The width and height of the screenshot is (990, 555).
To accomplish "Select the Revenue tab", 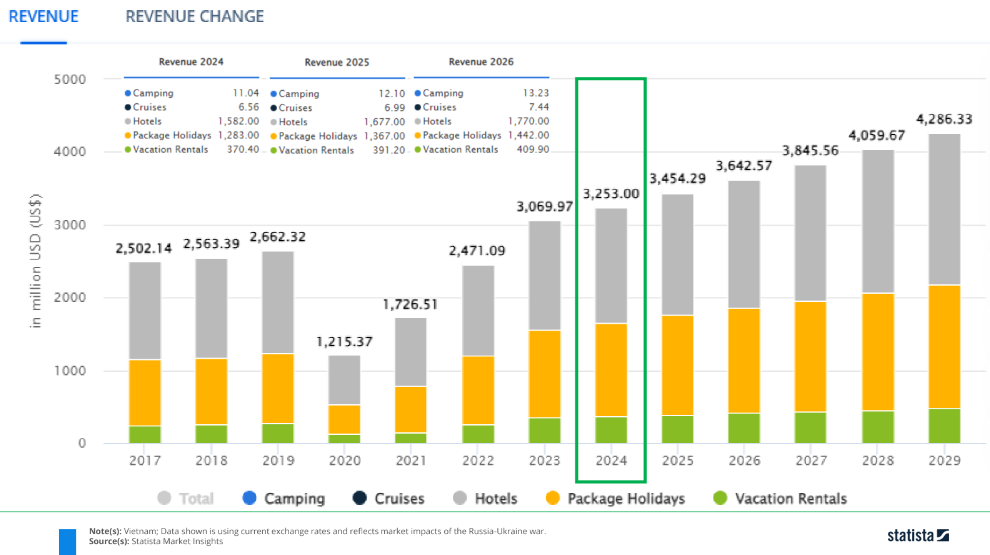I will point(44,16).
